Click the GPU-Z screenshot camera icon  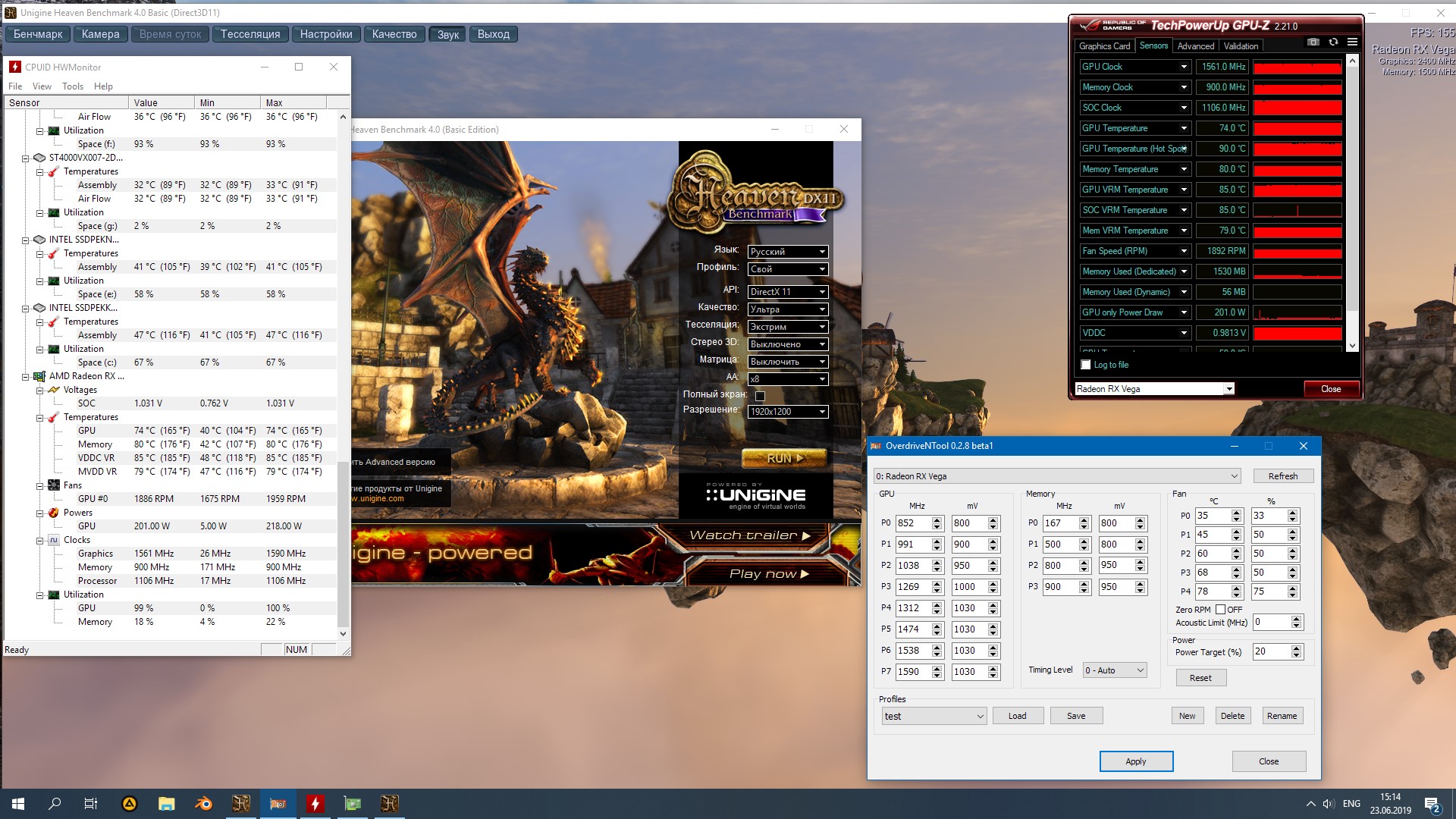1313,42
